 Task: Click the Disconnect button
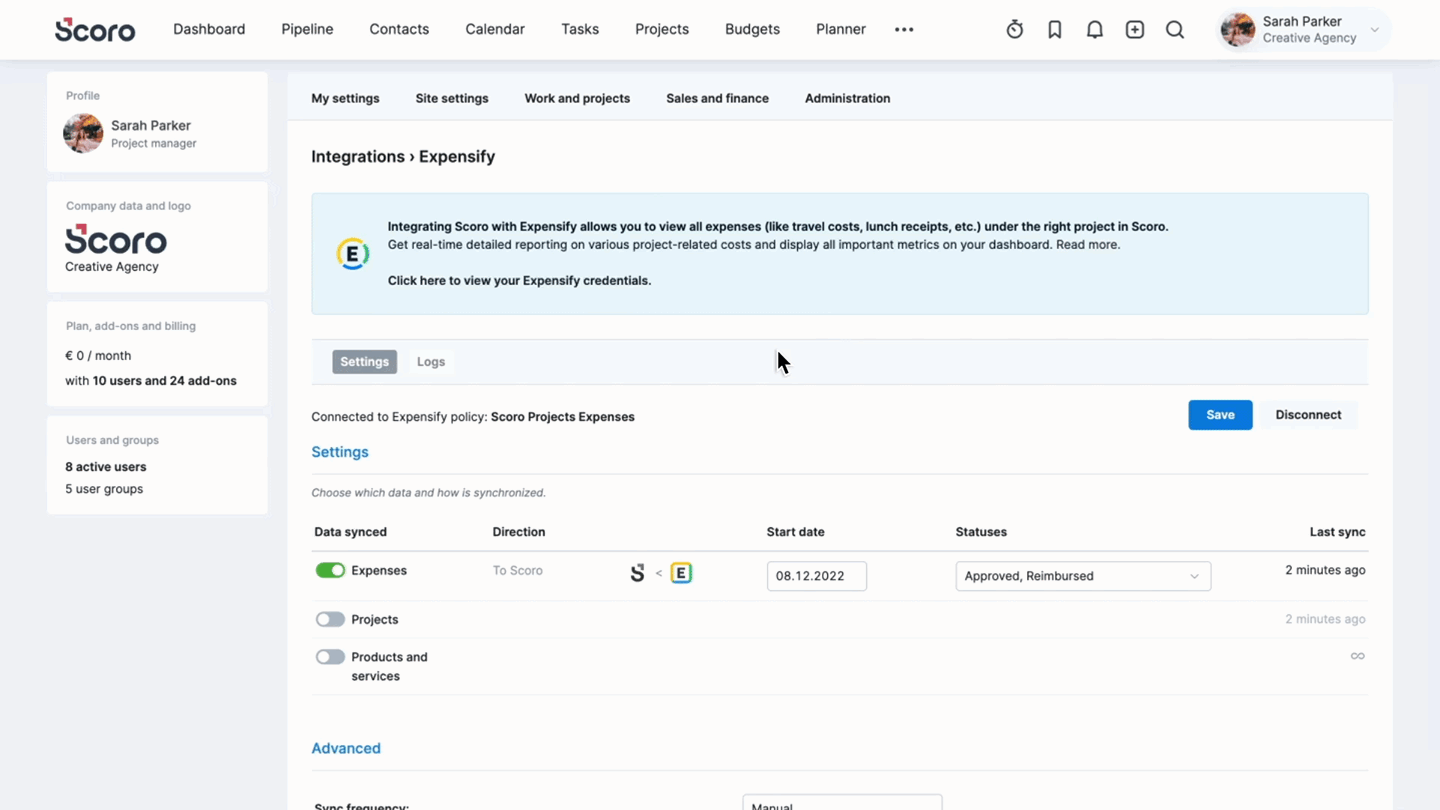tap(1308, 415)
